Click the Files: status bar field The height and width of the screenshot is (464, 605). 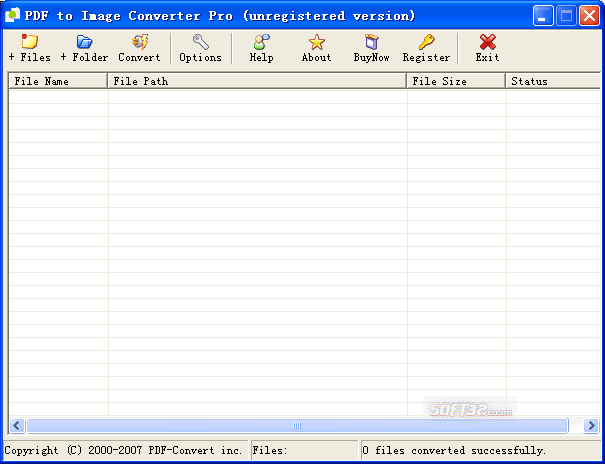click(304, 451)
